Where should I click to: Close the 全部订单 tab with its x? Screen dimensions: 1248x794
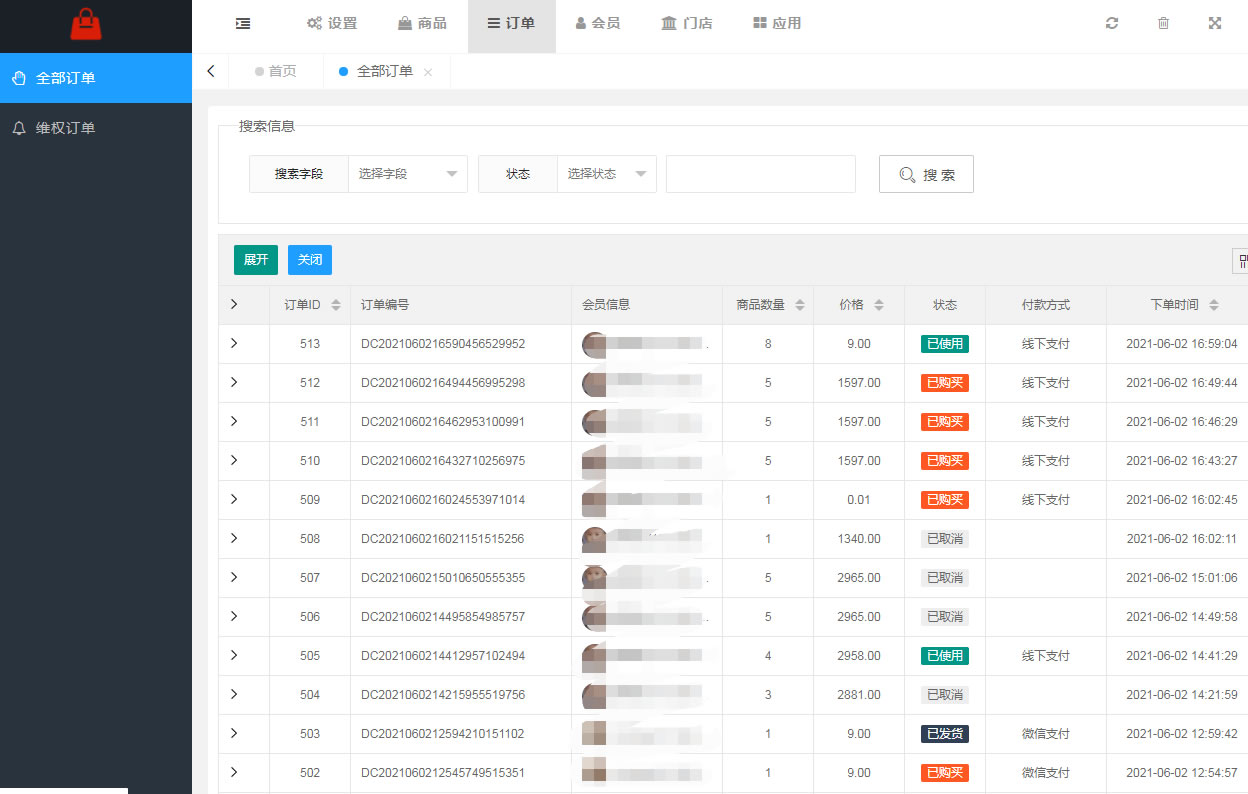tap(428, 72)
